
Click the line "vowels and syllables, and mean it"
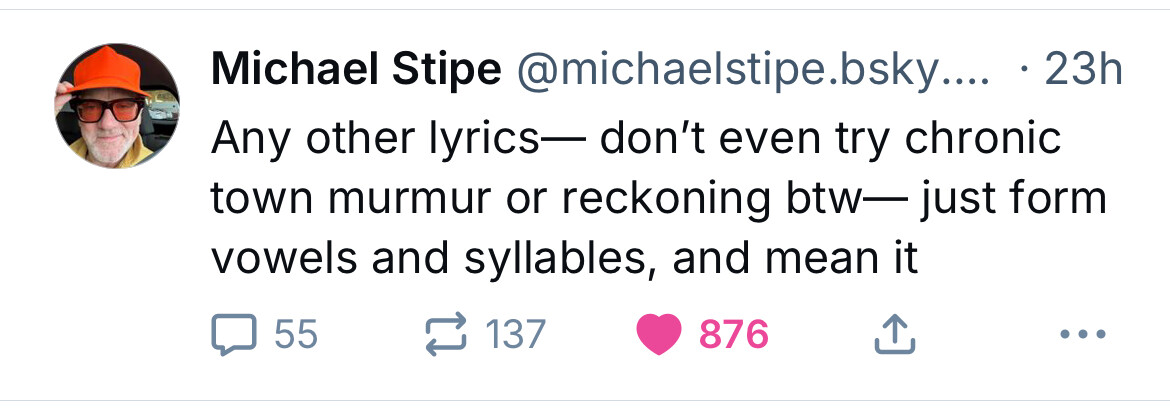coord(564,260)
